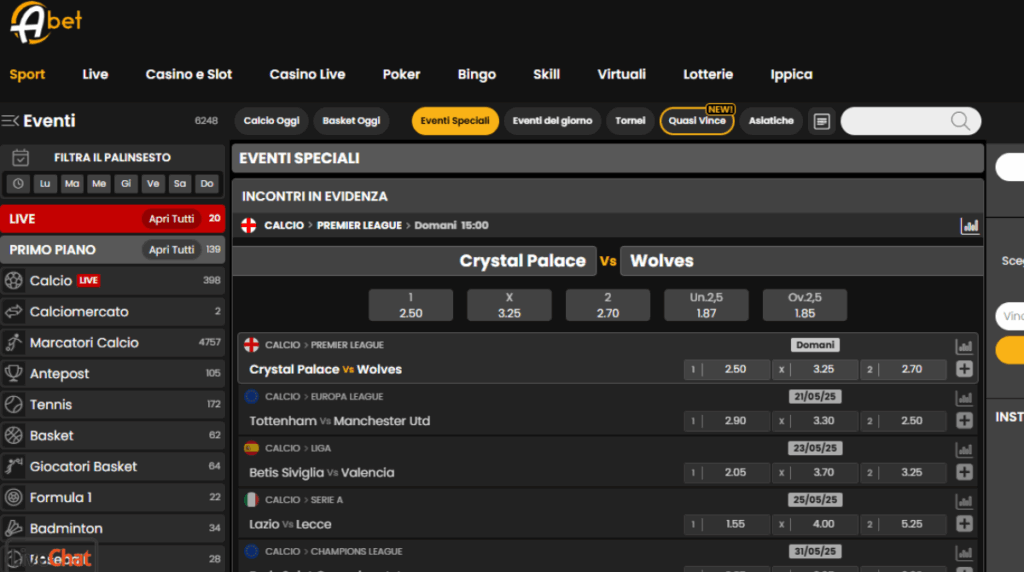Click the Tennis ball icon
Image resolution: width=1024 pixels, height=572 pixels.
point(13,405)
